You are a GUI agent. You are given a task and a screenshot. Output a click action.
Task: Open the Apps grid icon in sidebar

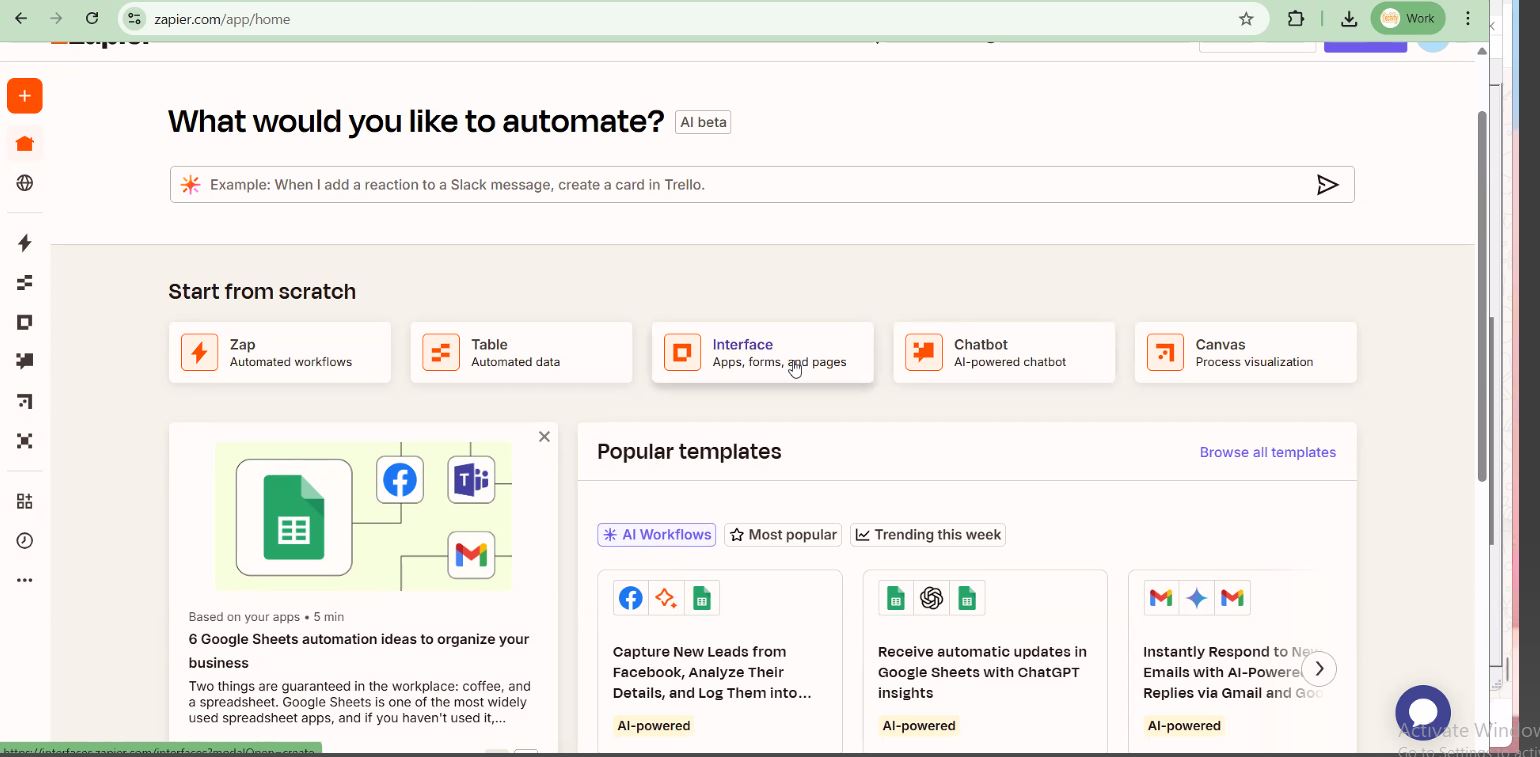[x=25, y=501]
